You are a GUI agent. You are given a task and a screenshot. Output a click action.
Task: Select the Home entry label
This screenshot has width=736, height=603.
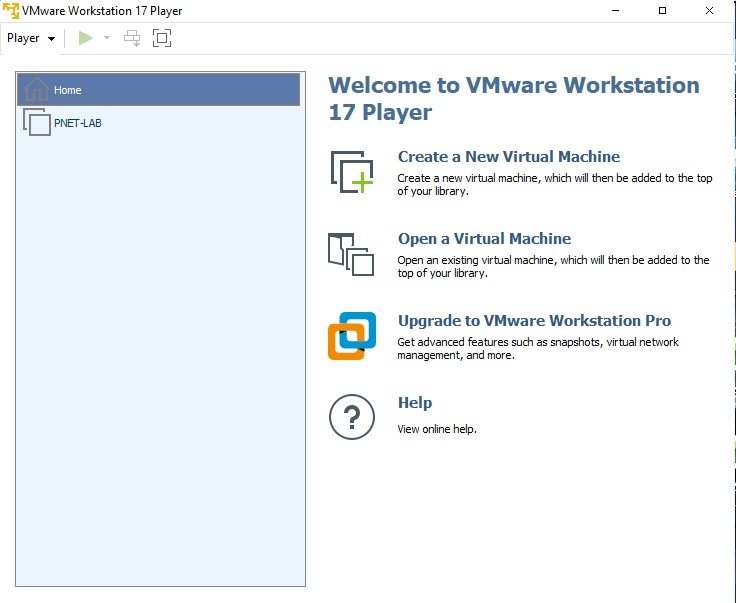pyautogui.click(x=68, y=90)
